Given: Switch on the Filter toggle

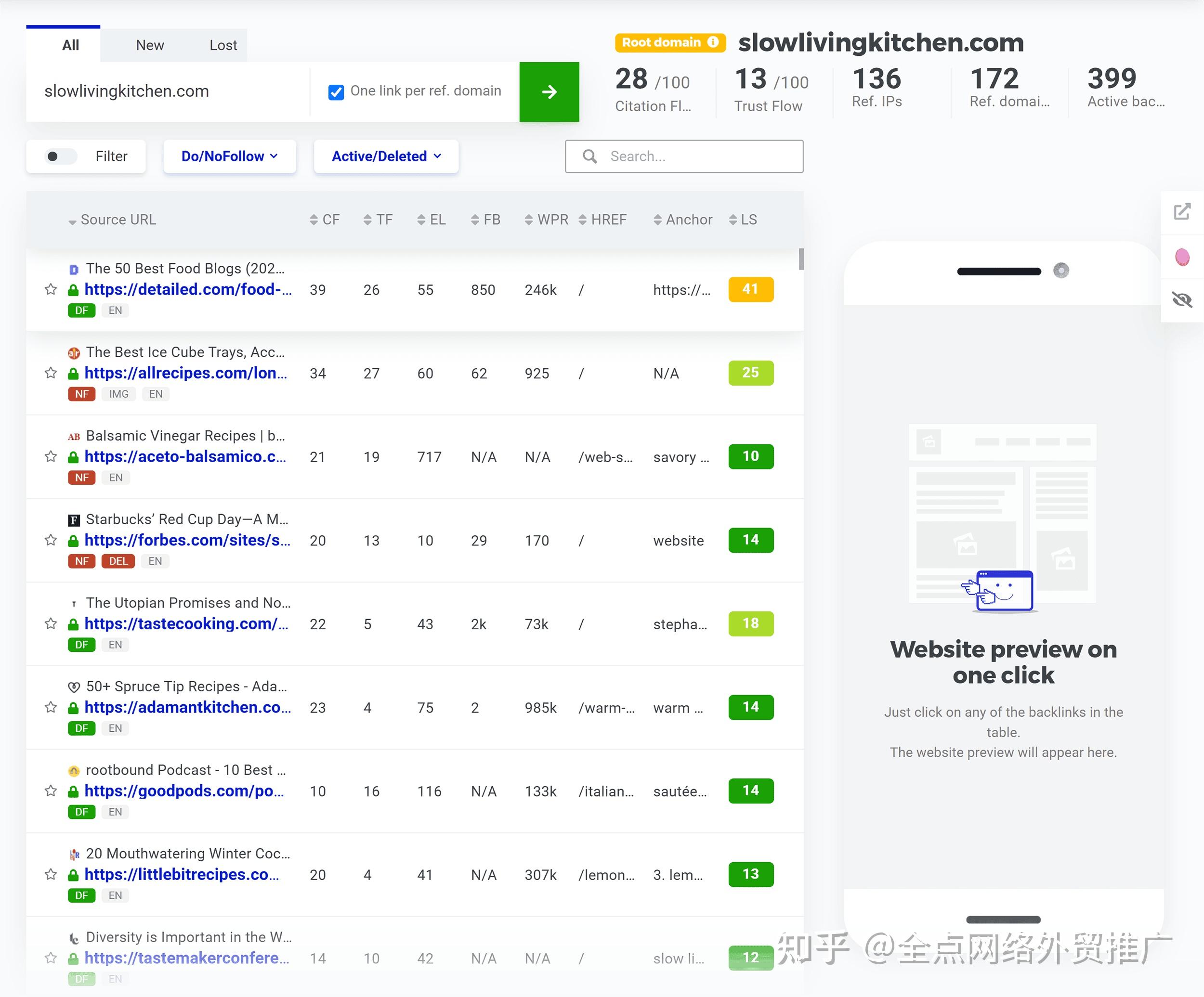Looking at the screenshot, I should [x=60, y=156].
